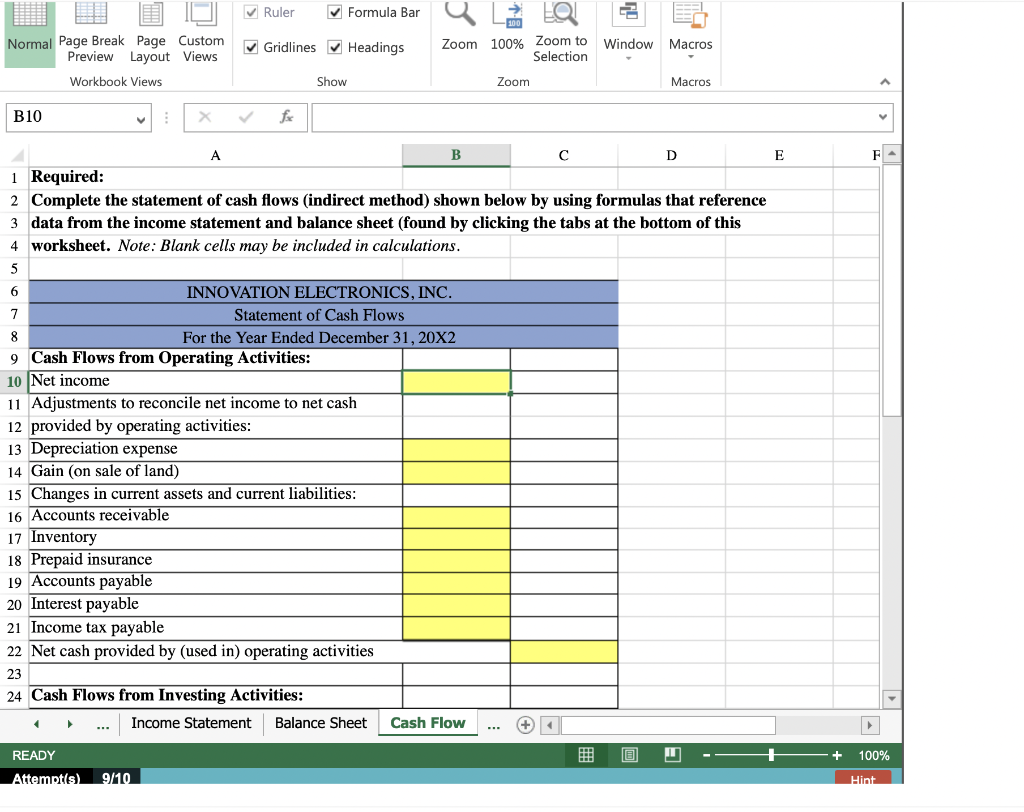Switch to Page Layout view
This screenshot has width=1024, height=812.
150,33
